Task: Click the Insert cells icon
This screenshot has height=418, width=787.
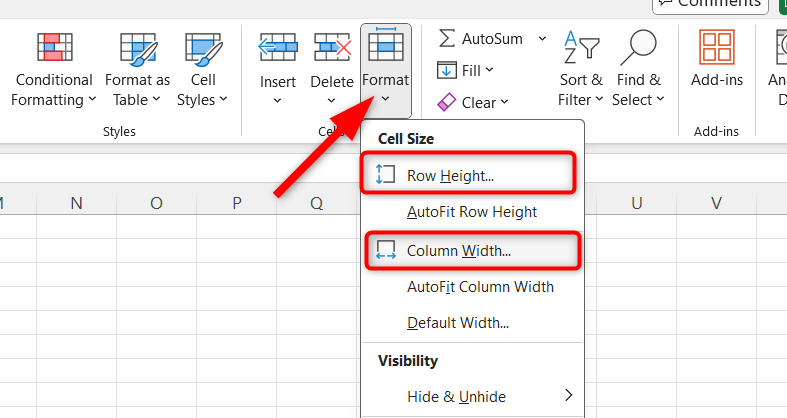Action: 277,47
